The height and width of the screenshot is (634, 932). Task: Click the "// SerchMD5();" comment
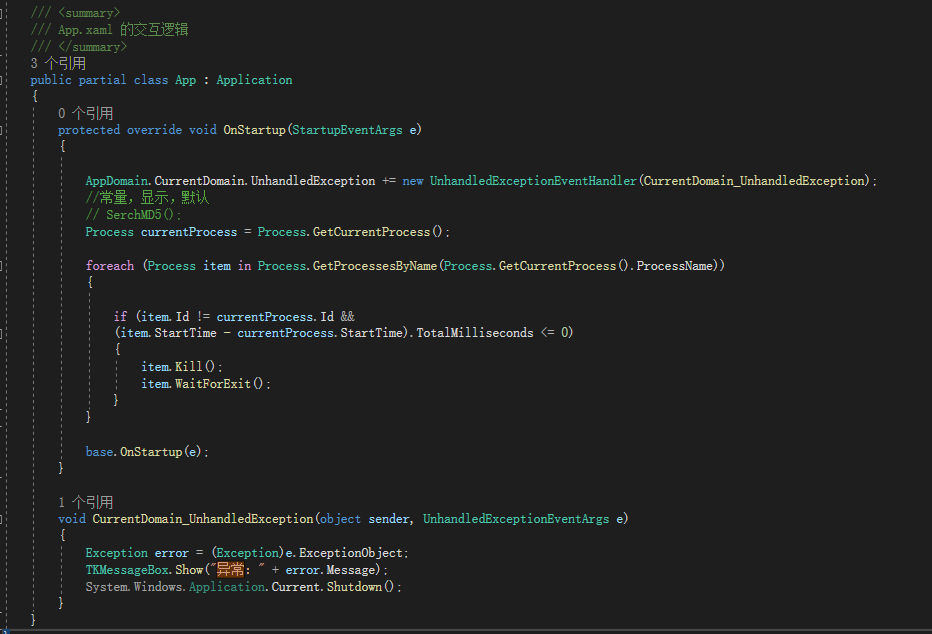pyautogui.click(x=133, y=214)
